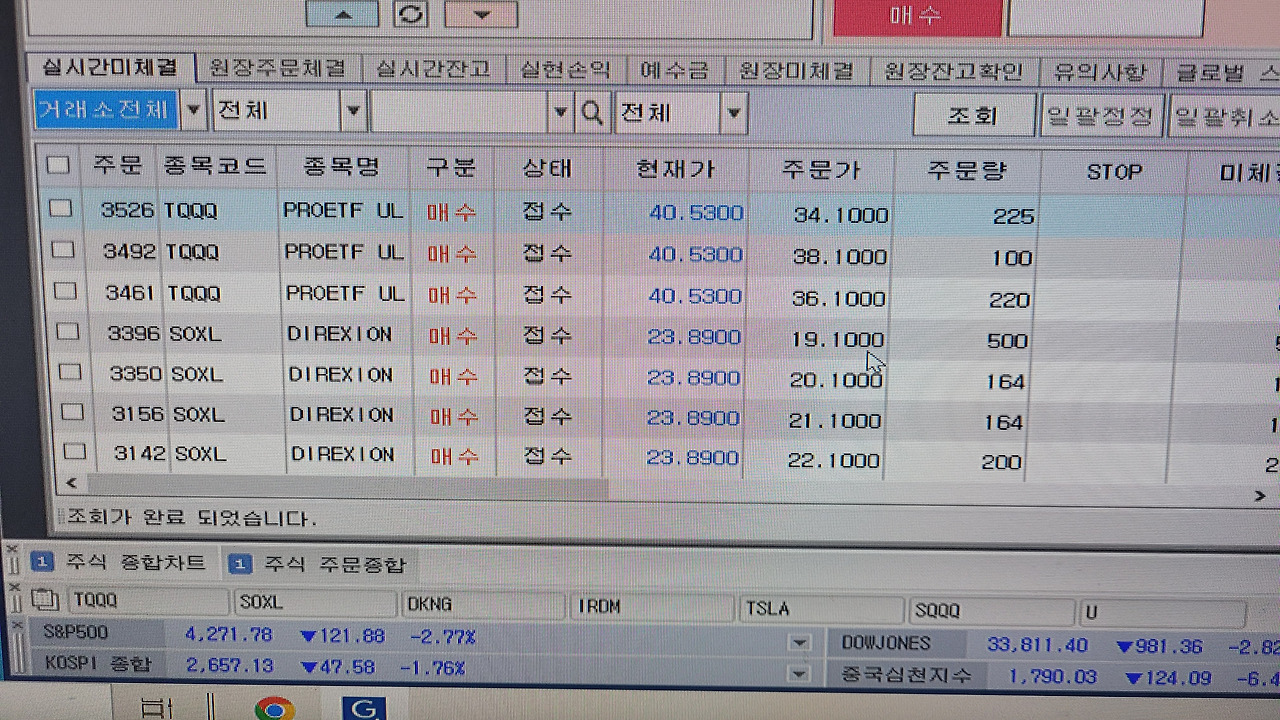
Task: Click the 조회 query button
Action: click(x=973, y=116)
